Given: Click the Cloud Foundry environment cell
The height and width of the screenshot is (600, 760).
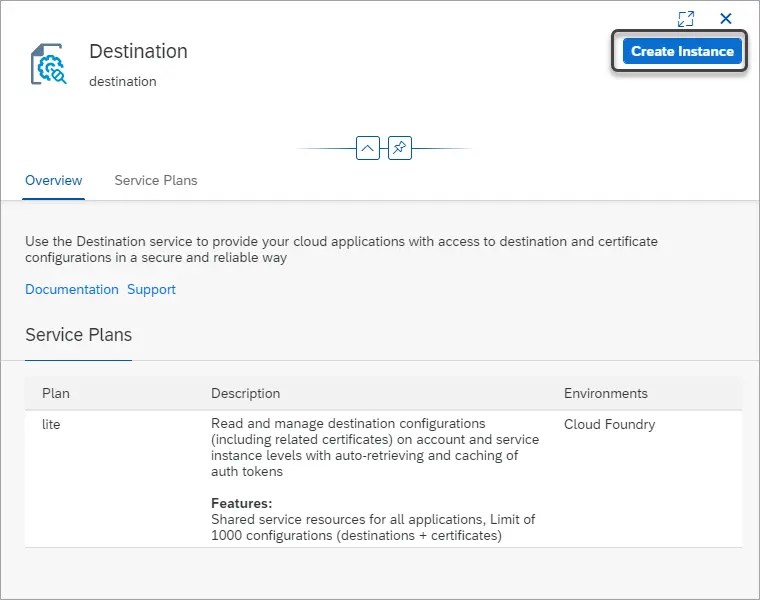Looking at the screenshot, I should tap(609, 424).
